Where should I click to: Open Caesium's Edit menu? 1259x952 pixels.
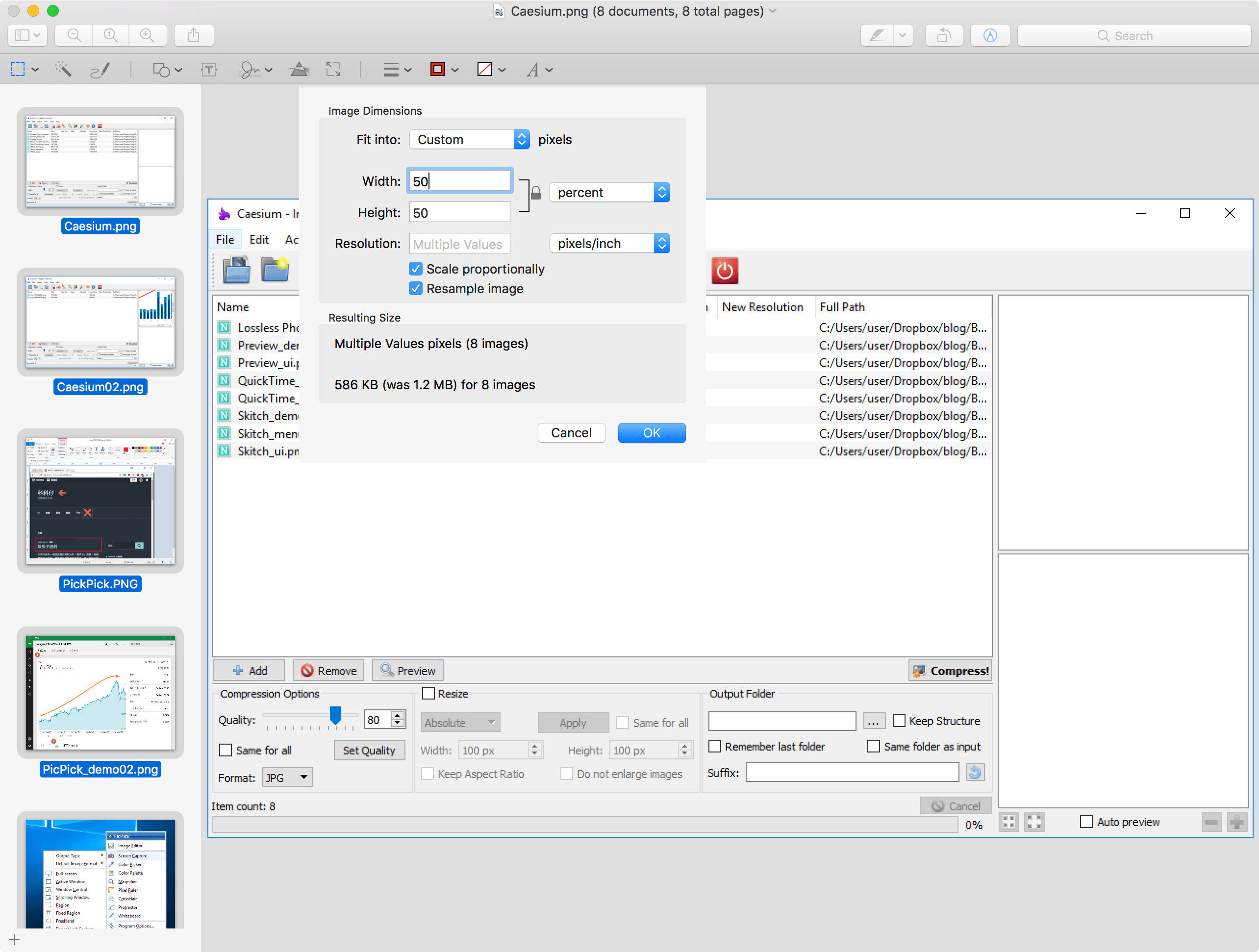coord(259,239)
